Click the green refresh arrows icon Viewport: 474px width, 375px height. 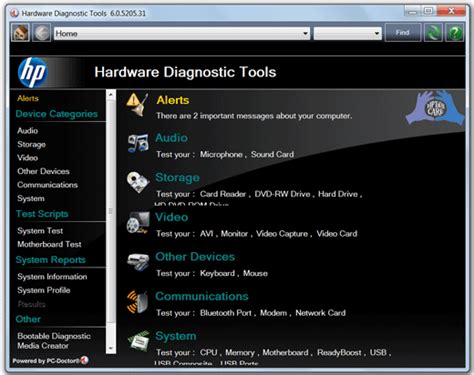433,33
